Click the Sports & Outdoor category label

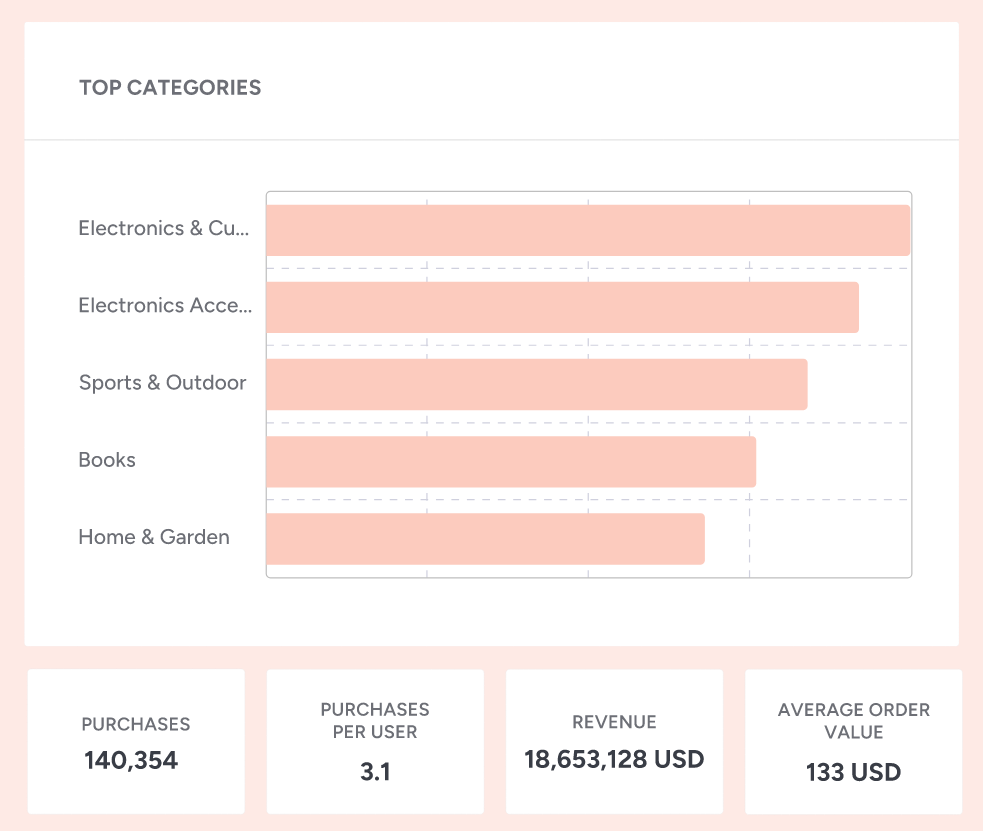162,382
